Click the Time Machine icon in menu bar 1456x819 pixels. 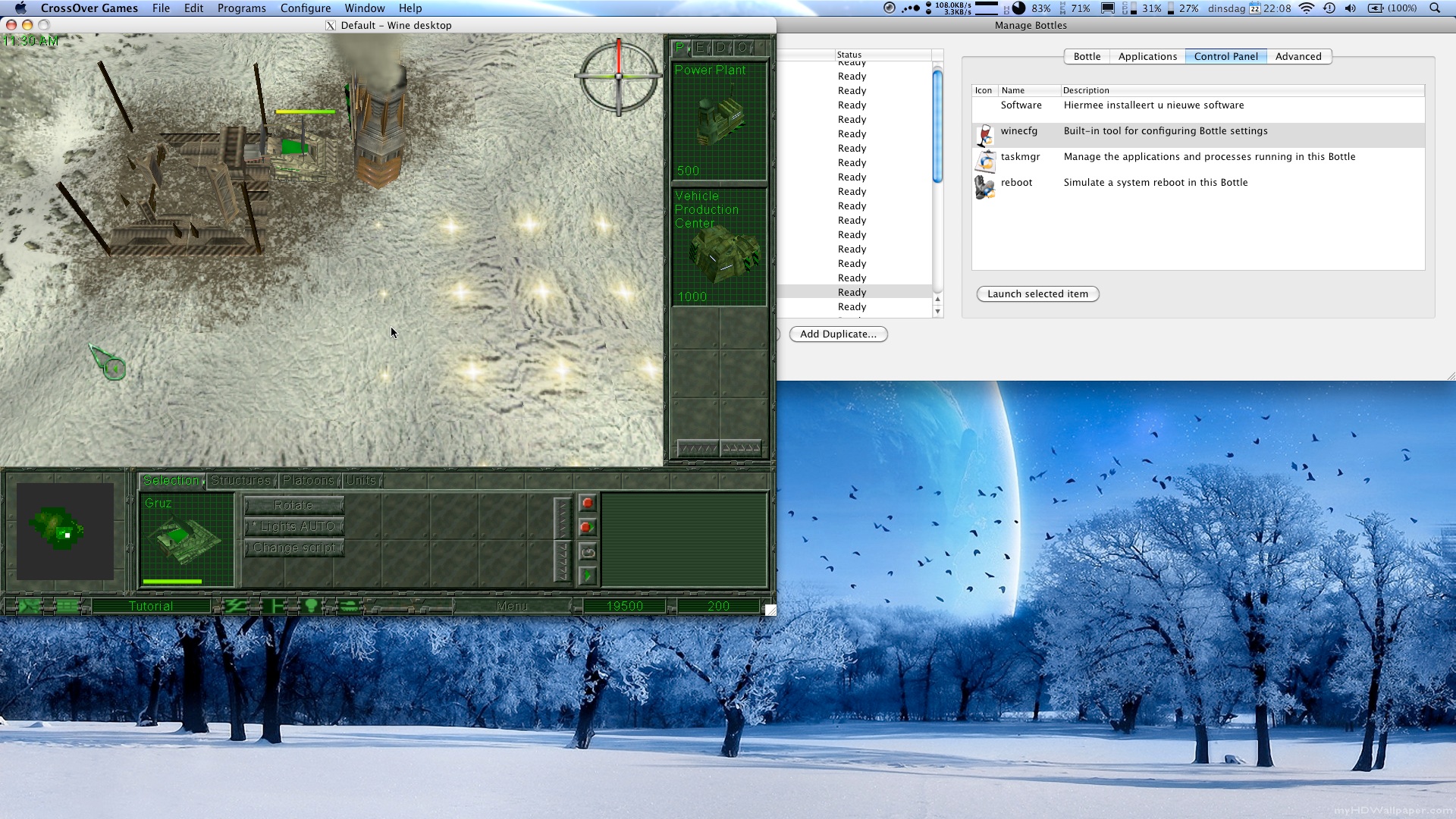click(1329, 8)
